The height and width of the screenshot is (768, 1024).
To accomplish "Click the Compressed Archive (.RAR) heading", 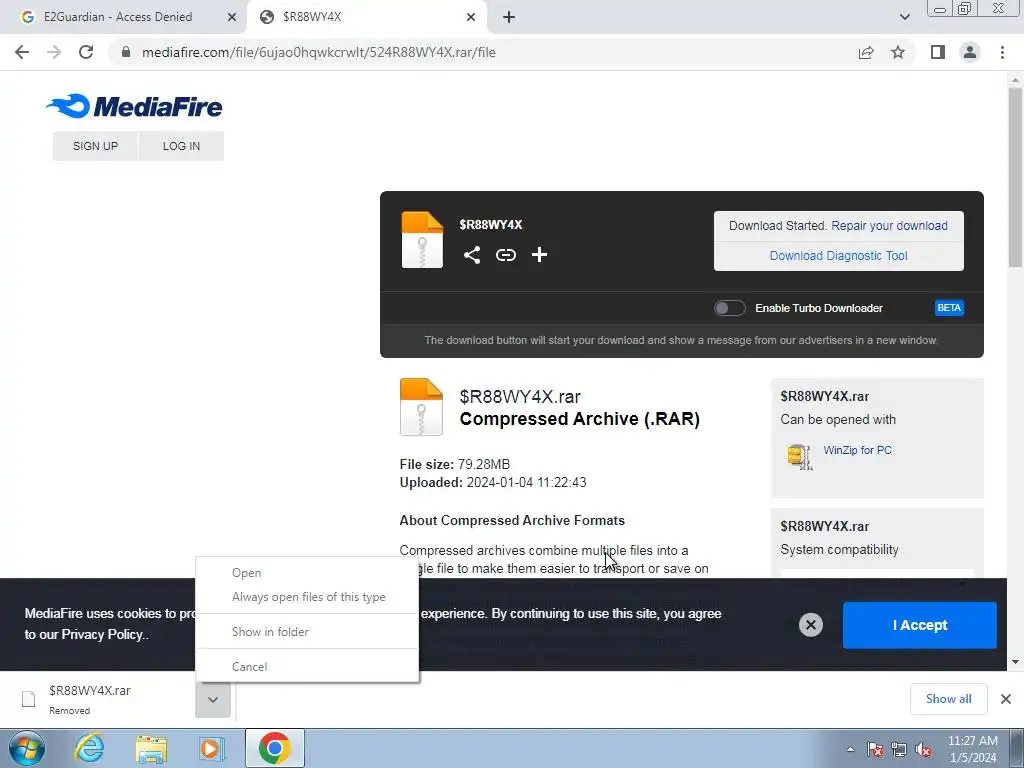I will pos(579,419).
